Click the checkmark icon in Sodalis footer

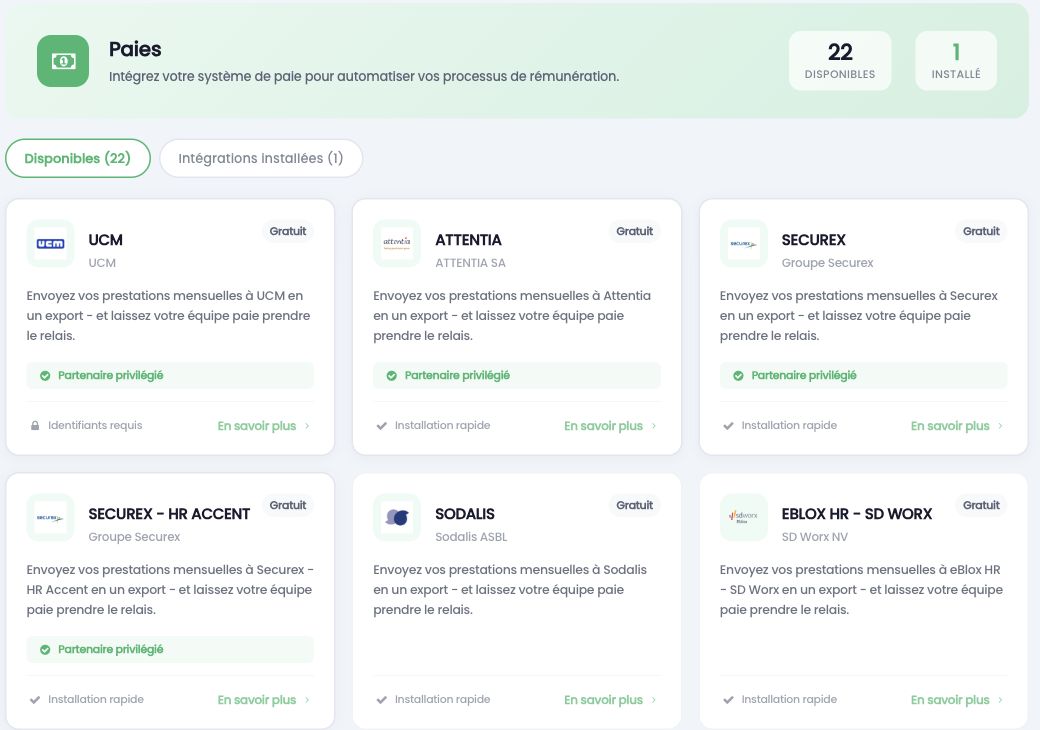coord(381,700)
